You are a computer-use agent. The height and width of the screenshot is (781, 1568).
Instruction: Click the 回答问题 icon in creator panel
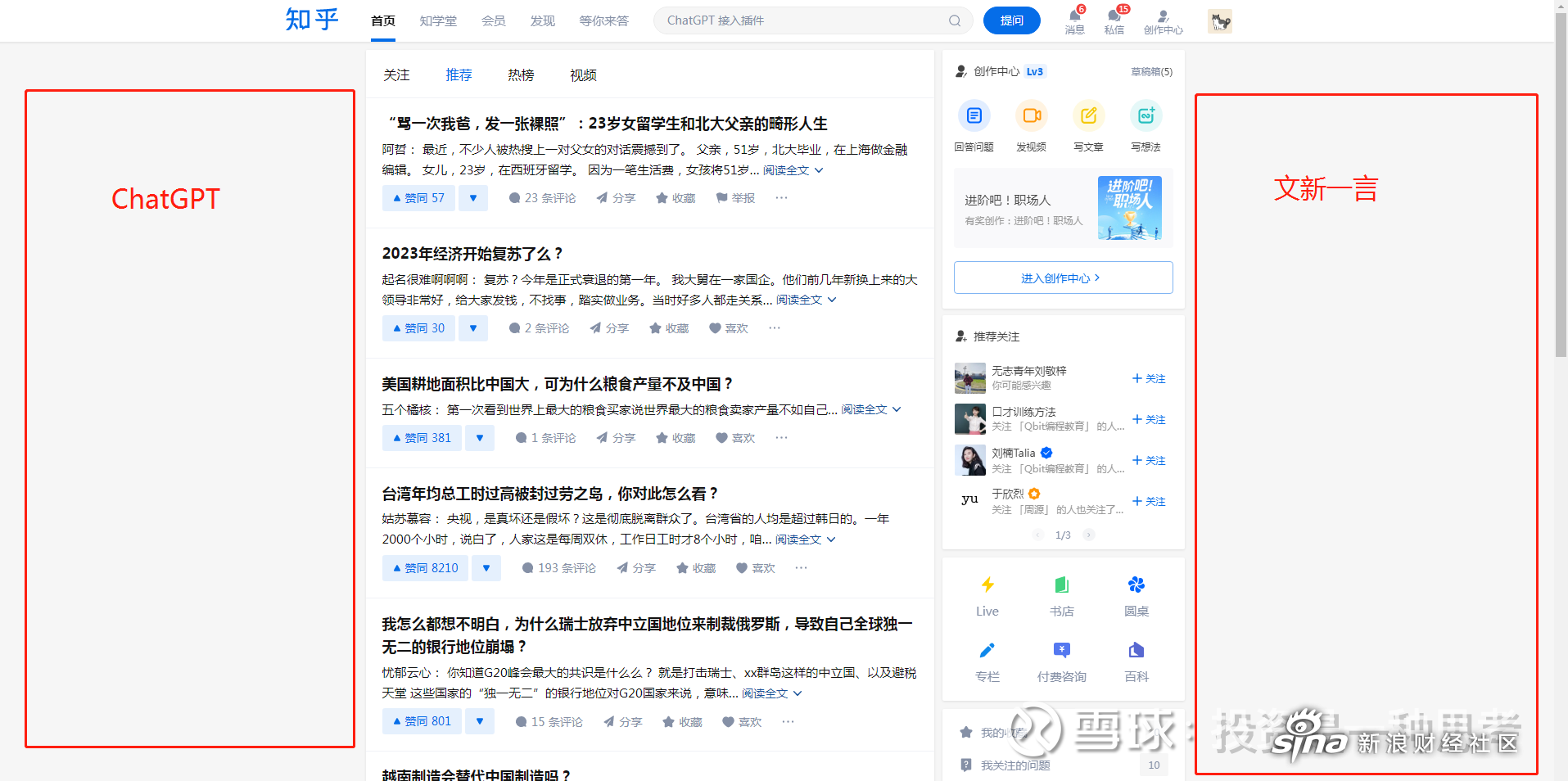coord(974,115)
